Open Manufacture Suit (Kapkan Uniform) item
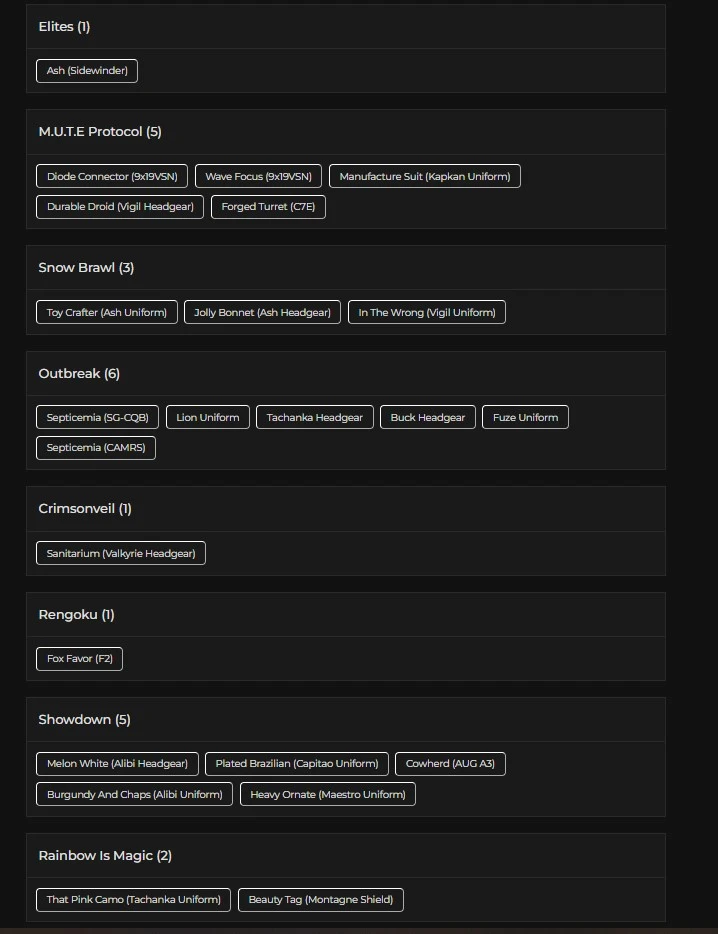The image size is (718, 934). (x=424, y=177)
